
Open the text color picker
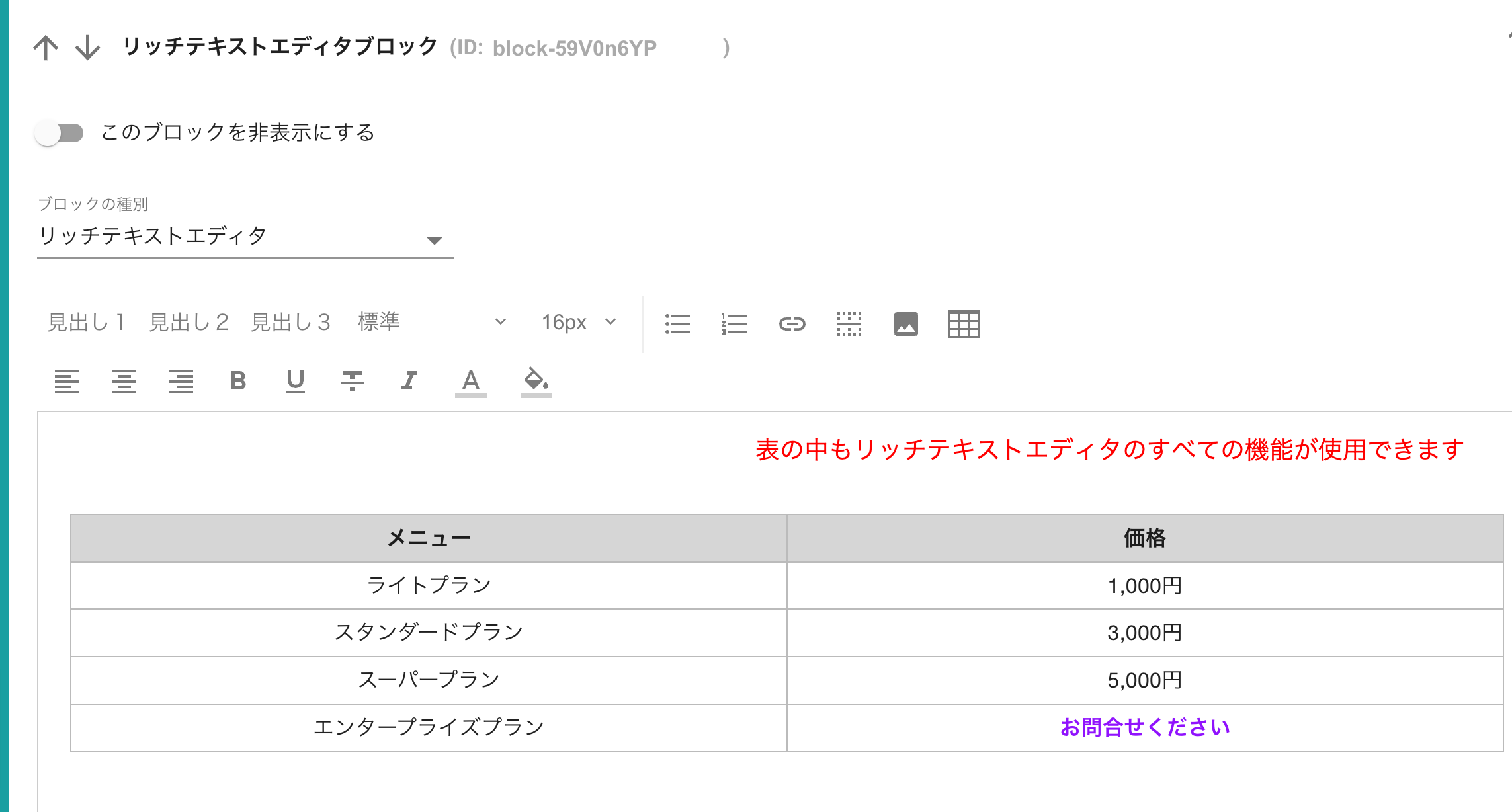point(470,382)
